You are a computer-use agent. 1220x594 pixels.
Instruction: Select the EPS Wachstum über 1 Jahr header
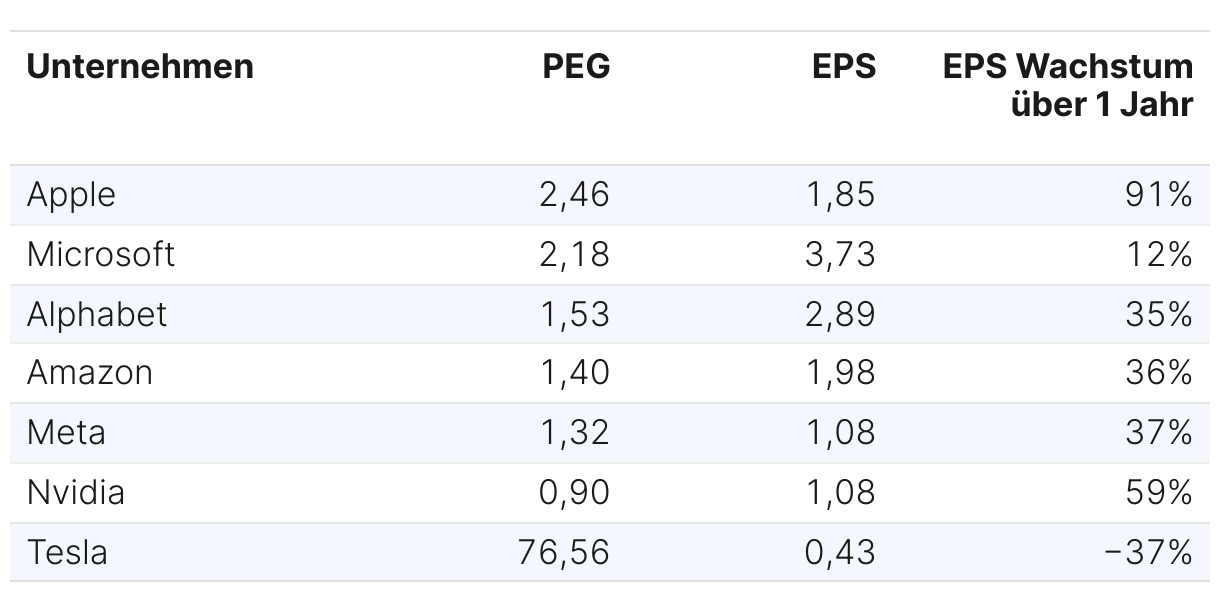(1068, 85)
